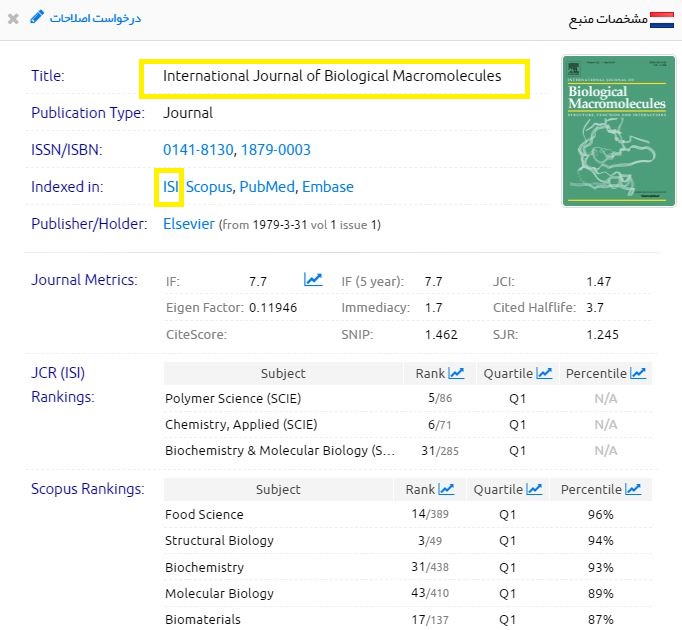Select the journal title text
The width and height of the screenshot is (682, 630).
(x=332, y=76)
